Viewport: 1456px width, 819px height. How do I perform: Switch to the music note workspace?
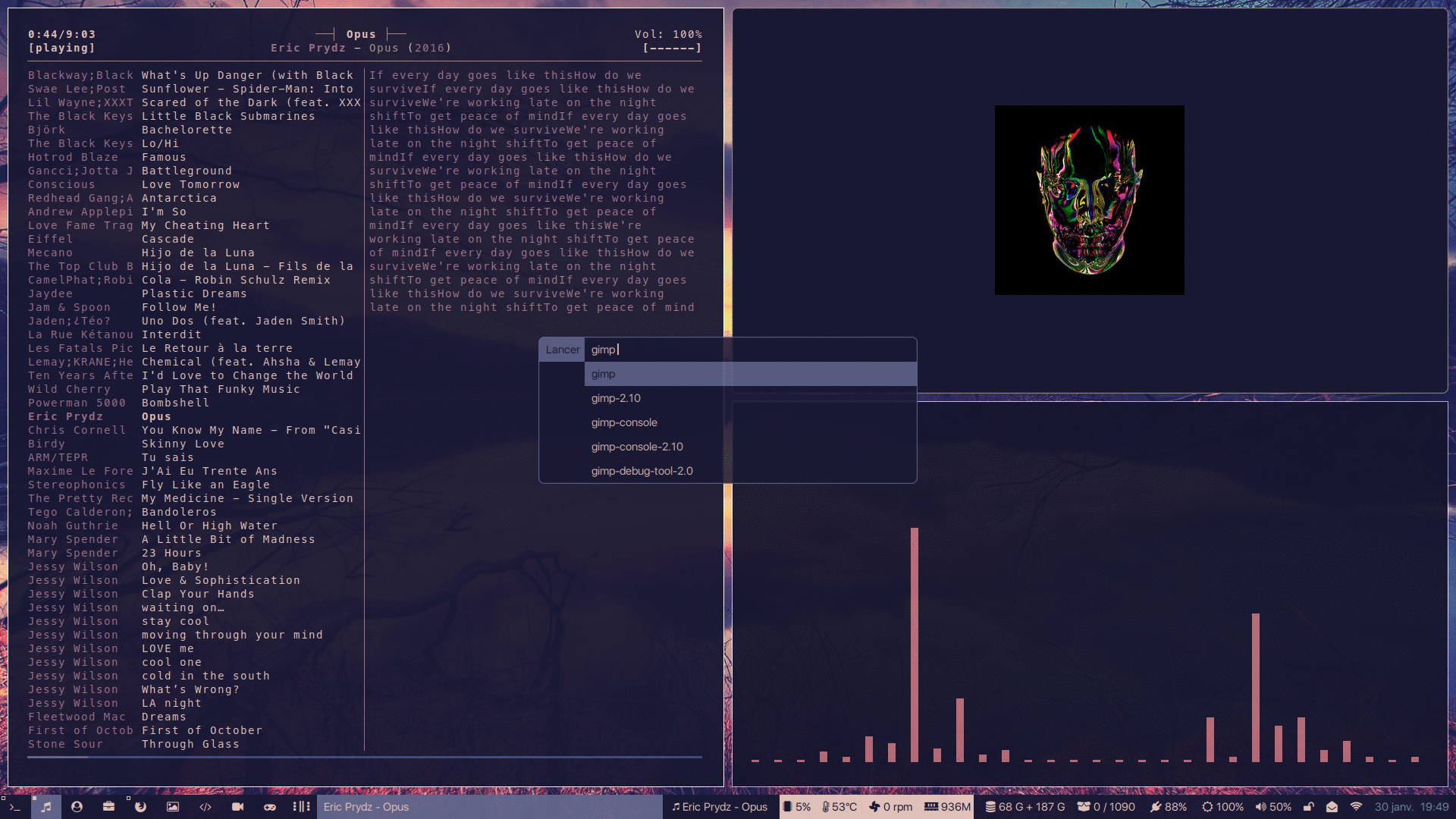46,807
